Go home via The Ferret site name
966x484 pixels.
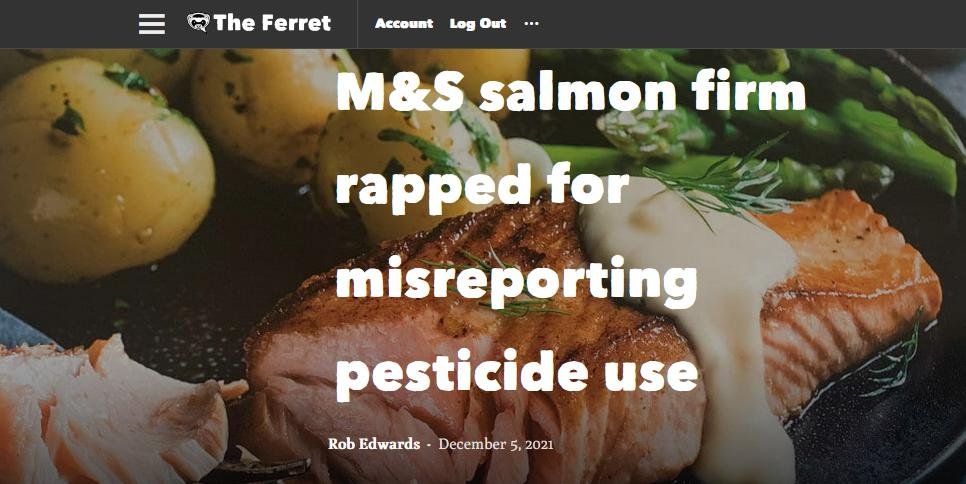tap(272, 23)
